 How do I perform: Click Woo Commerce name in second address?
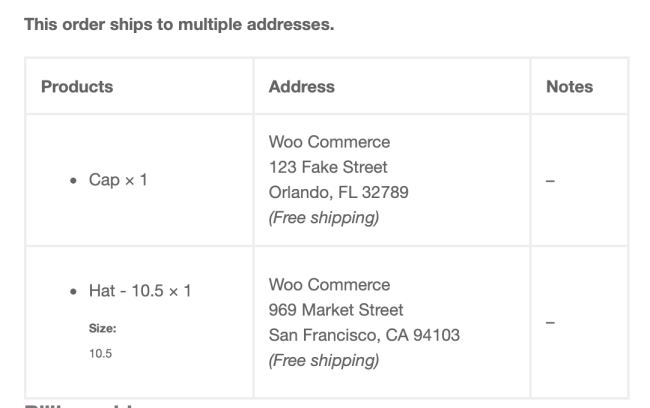[329, 284]
